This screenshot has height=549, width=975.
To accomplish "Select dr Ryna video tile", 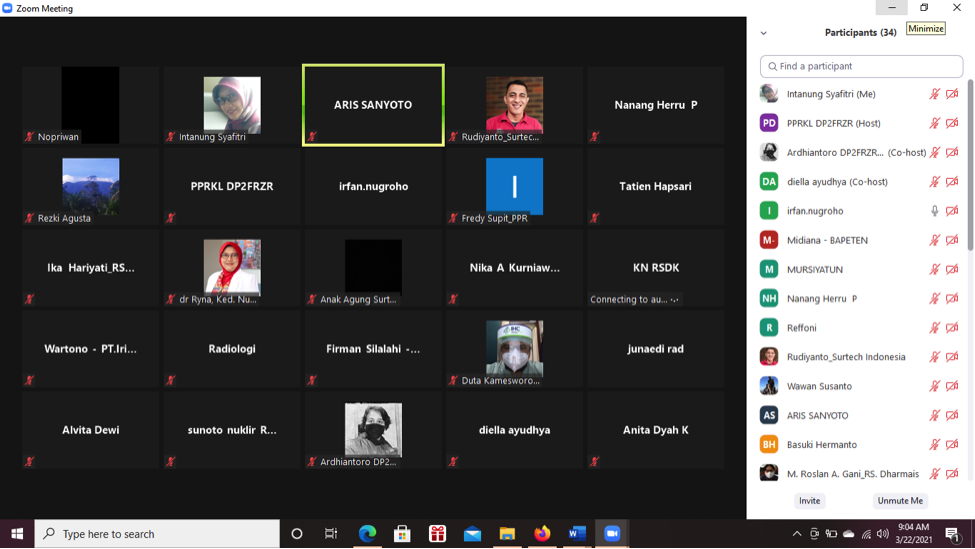I will [232, 268].
